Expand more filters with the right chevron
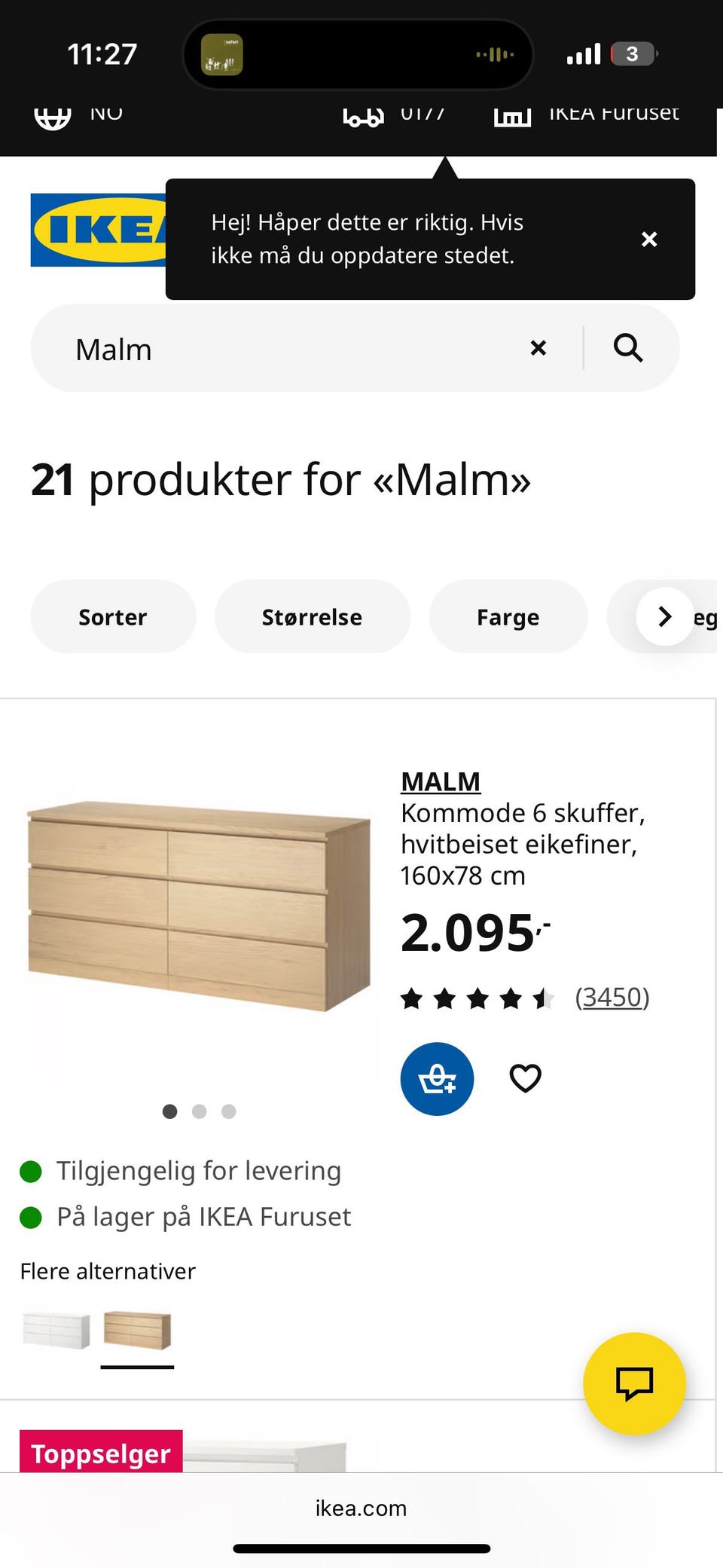The image size is (723, 1568). pyautogui.click(x=664, y=616)
